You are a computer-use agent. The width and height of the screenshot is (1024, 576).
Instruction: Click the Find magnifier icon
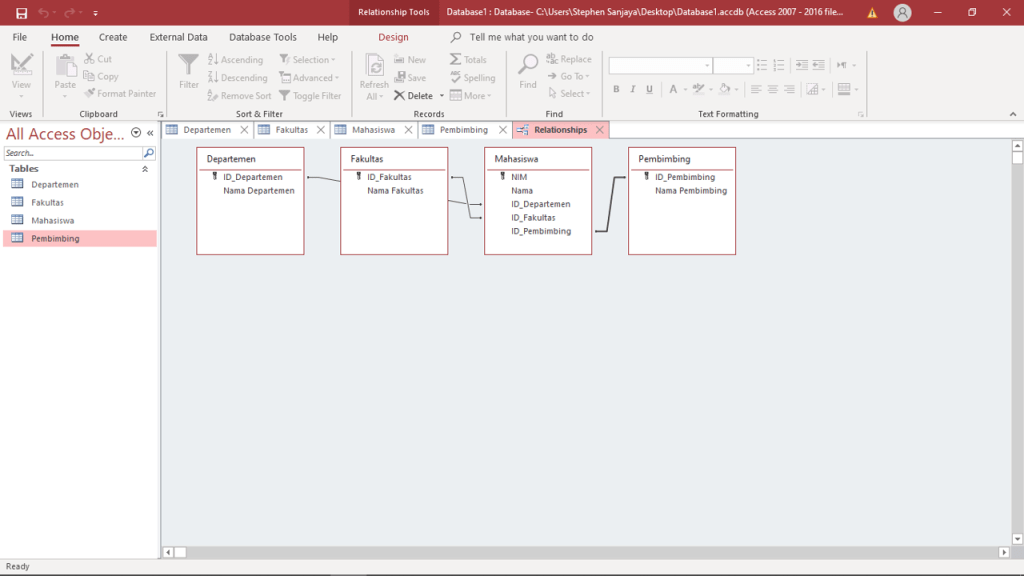(x=528, y=66)
